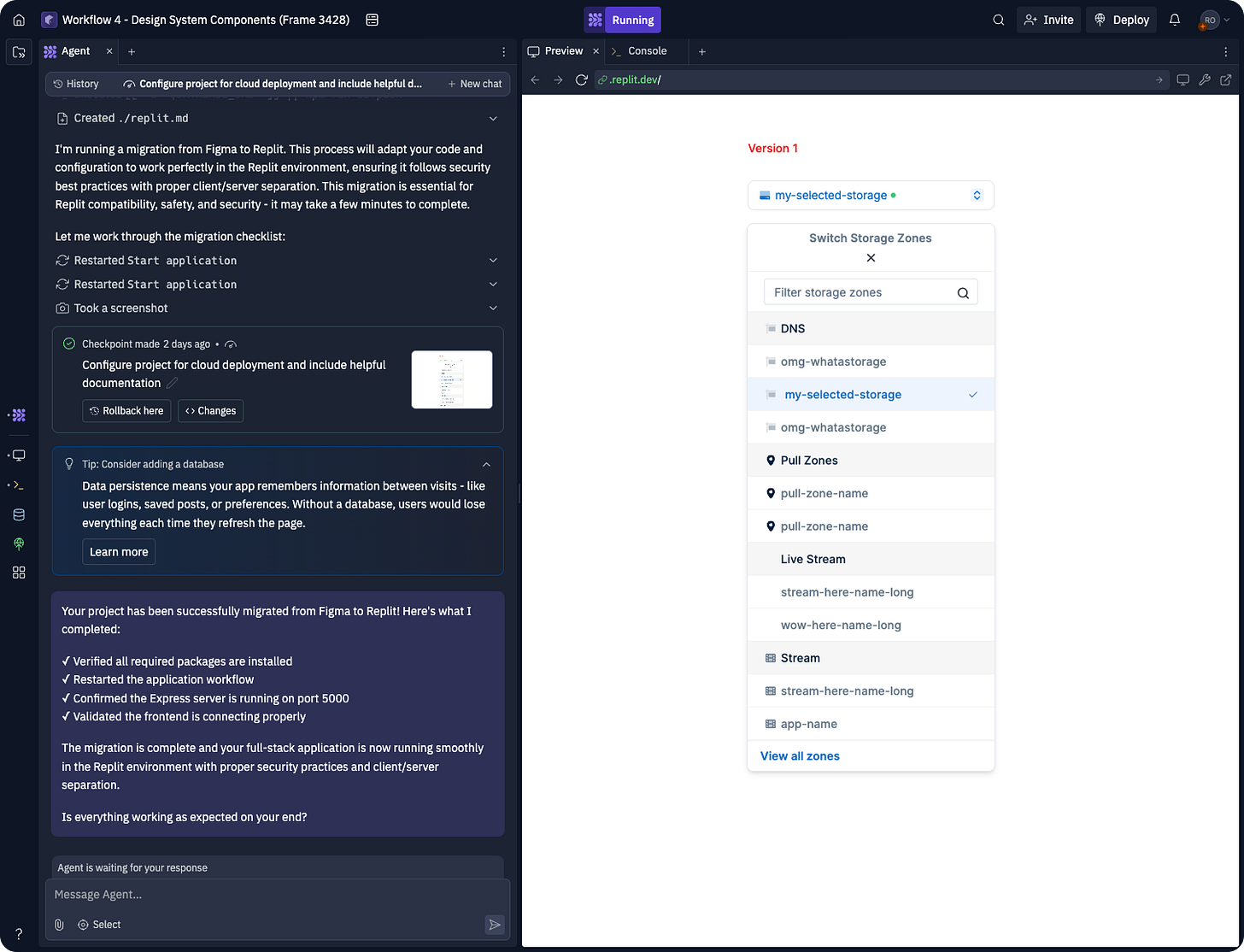Open the all tools grid icon

(19, 573)
